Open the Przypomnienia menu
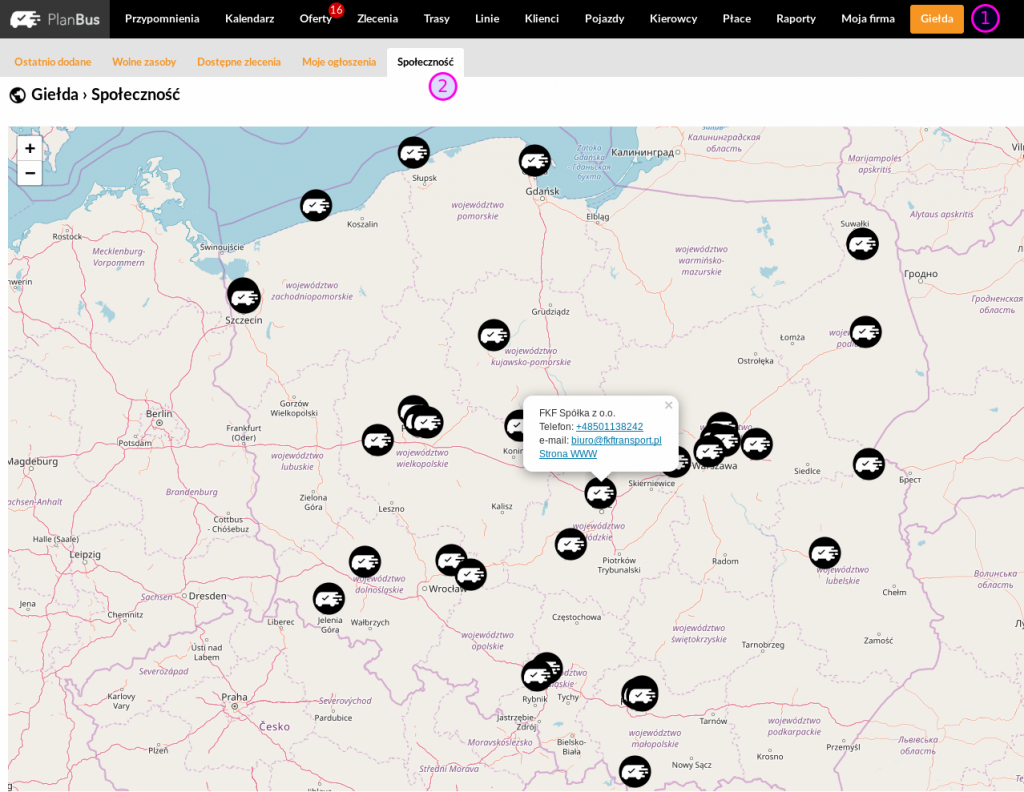The height and width of the screenshot is (792, 1024). click(162, 18)
